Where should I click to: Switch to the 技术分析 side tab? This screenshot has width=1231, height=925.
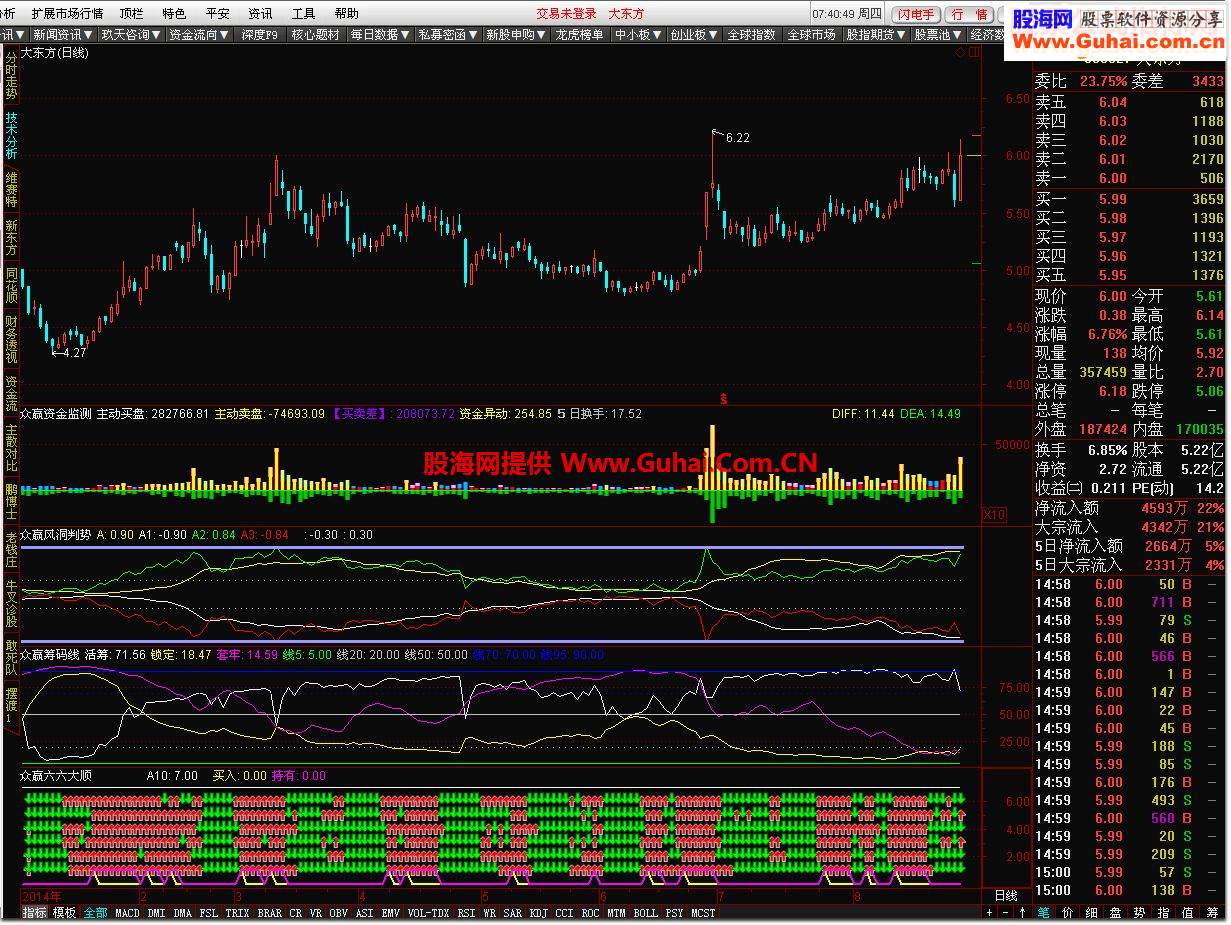pyautogui.click(x=11, y=136)
